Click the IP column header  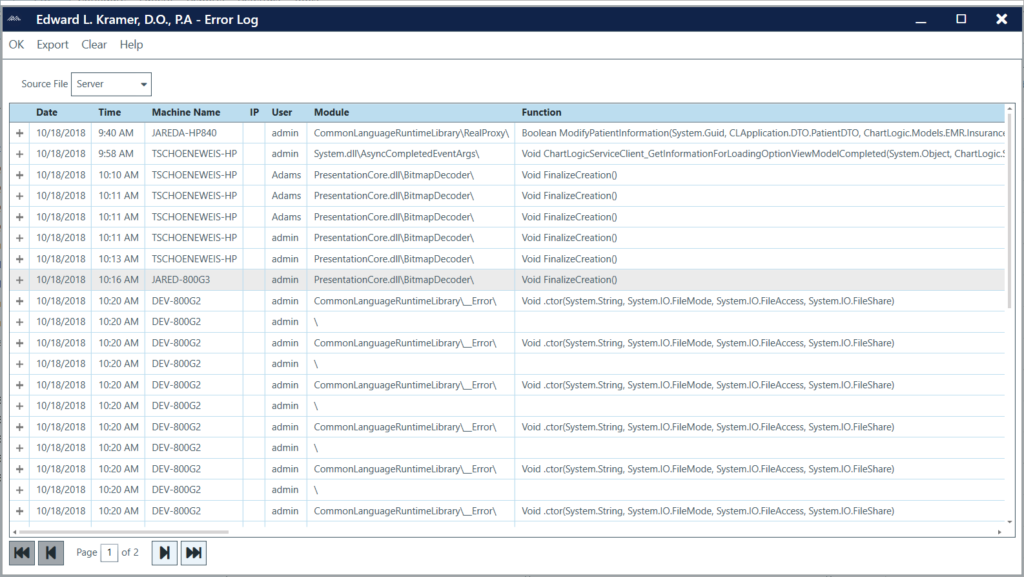coord(254,112)
